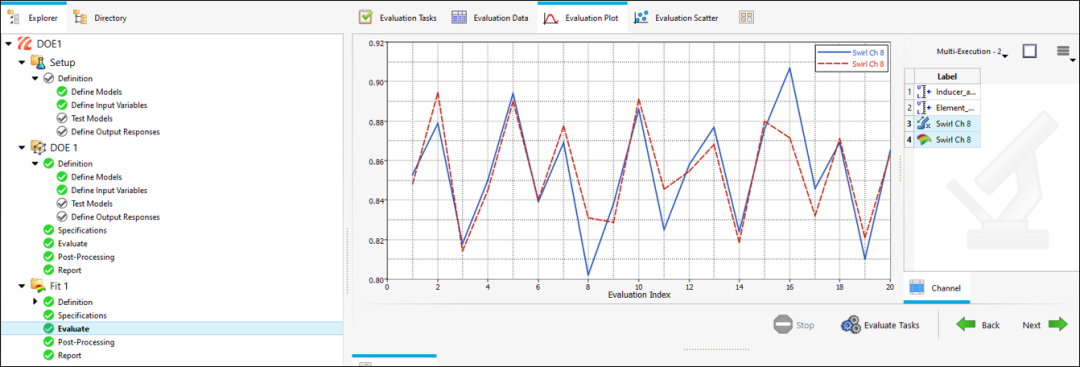Click green check beside Define Models under Setup
Screen dimensions: 1080x367
(62, 92)
